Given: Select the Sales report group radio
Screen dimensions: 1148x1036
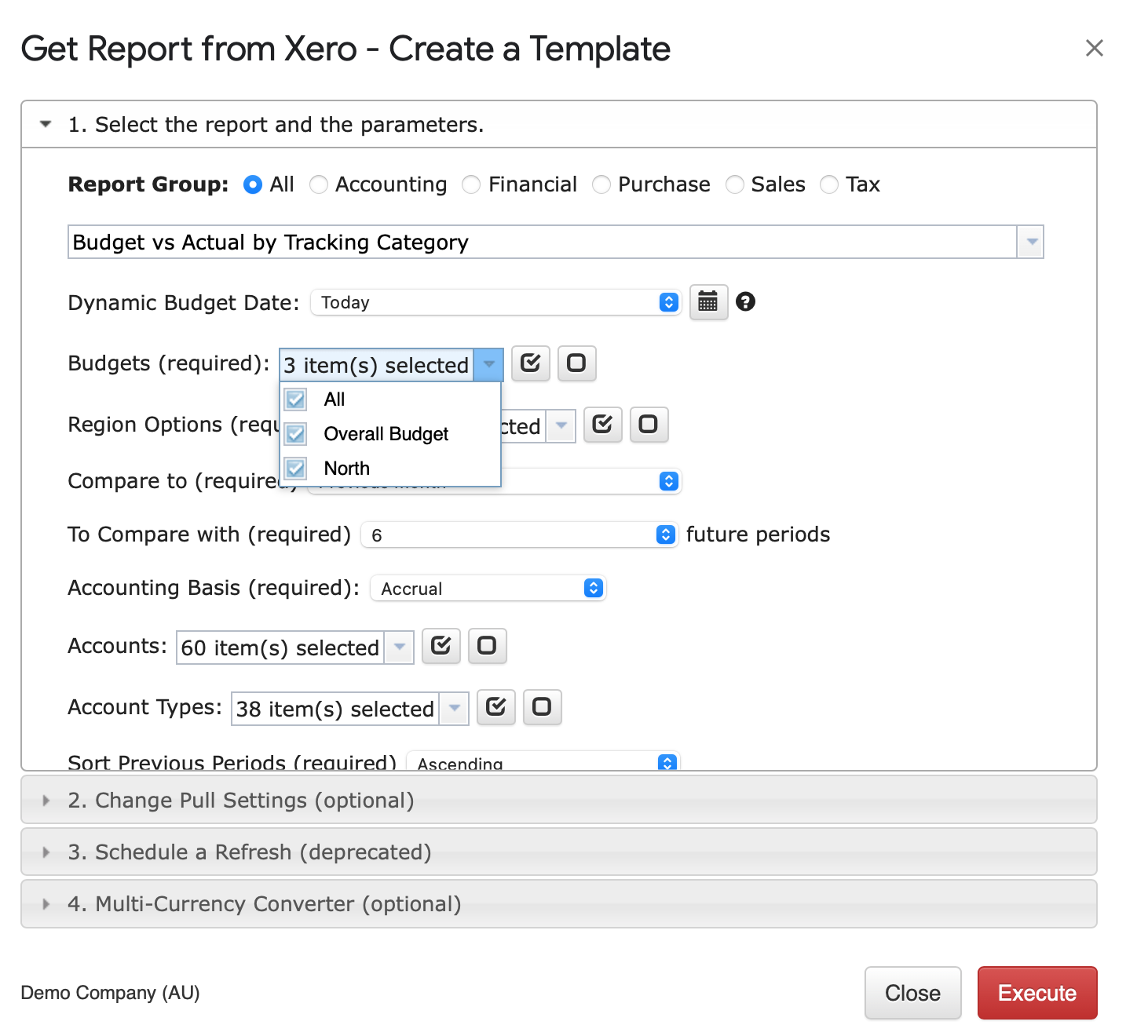Looking at the screenshot, I should pyautogui.click(x=734, y=184).
